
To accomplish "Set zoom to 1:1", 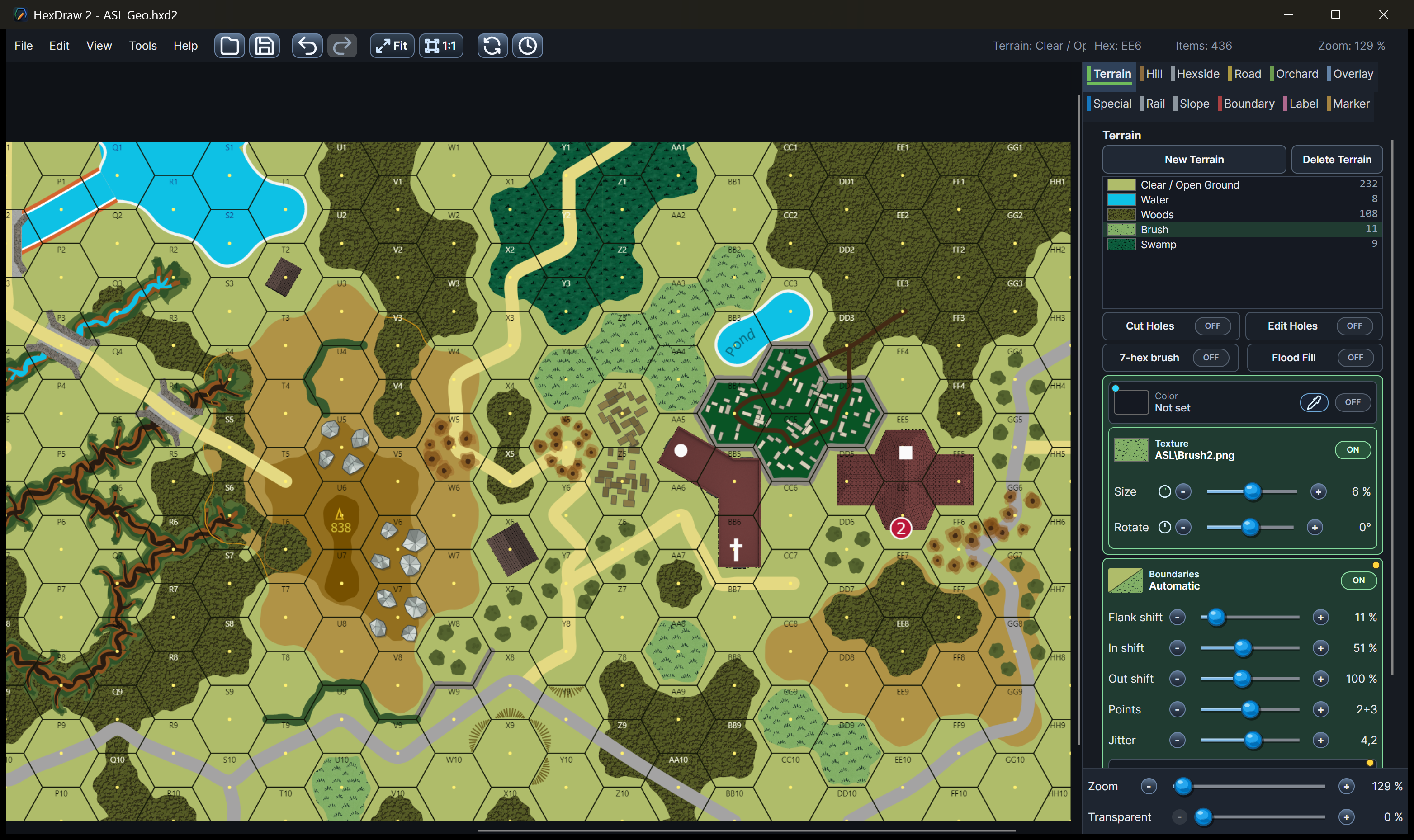I will pyautogui.click(x=441, y=46).
